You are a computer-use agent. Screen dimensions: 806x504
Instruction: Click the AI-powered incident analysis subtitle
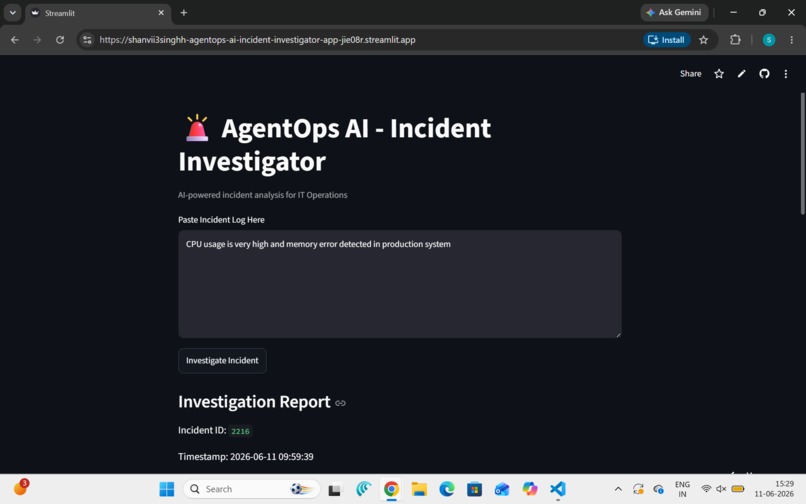[263, 195]
